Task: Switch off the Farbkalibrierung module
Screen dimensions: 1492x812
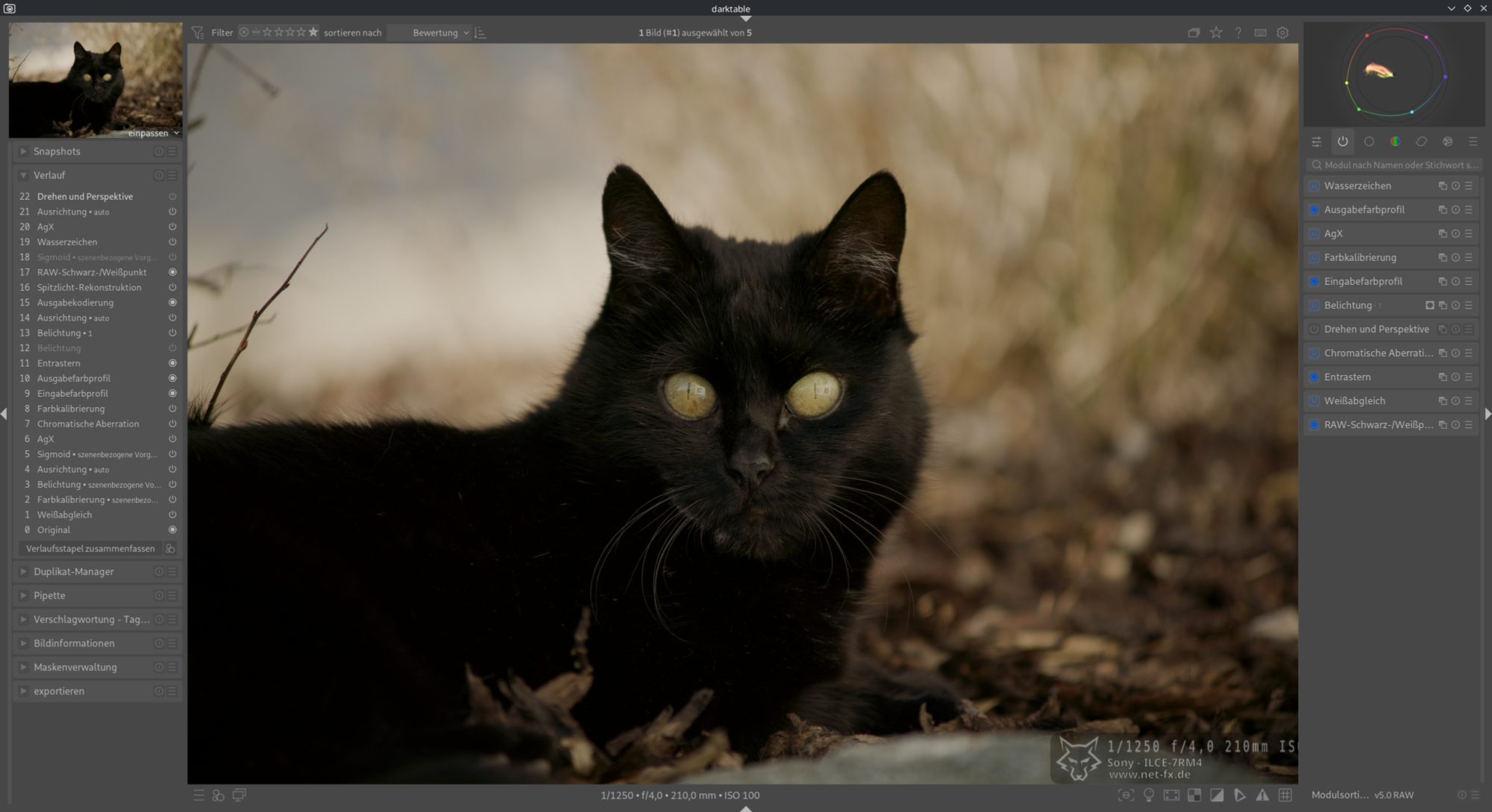Action: [x=1314, y=257]
